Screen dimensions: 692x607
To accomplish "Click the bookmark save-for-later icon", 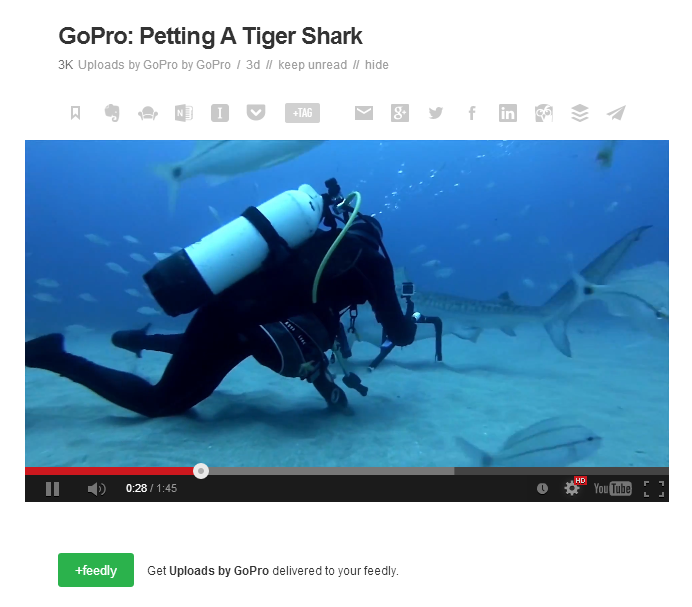I will 75,113.
